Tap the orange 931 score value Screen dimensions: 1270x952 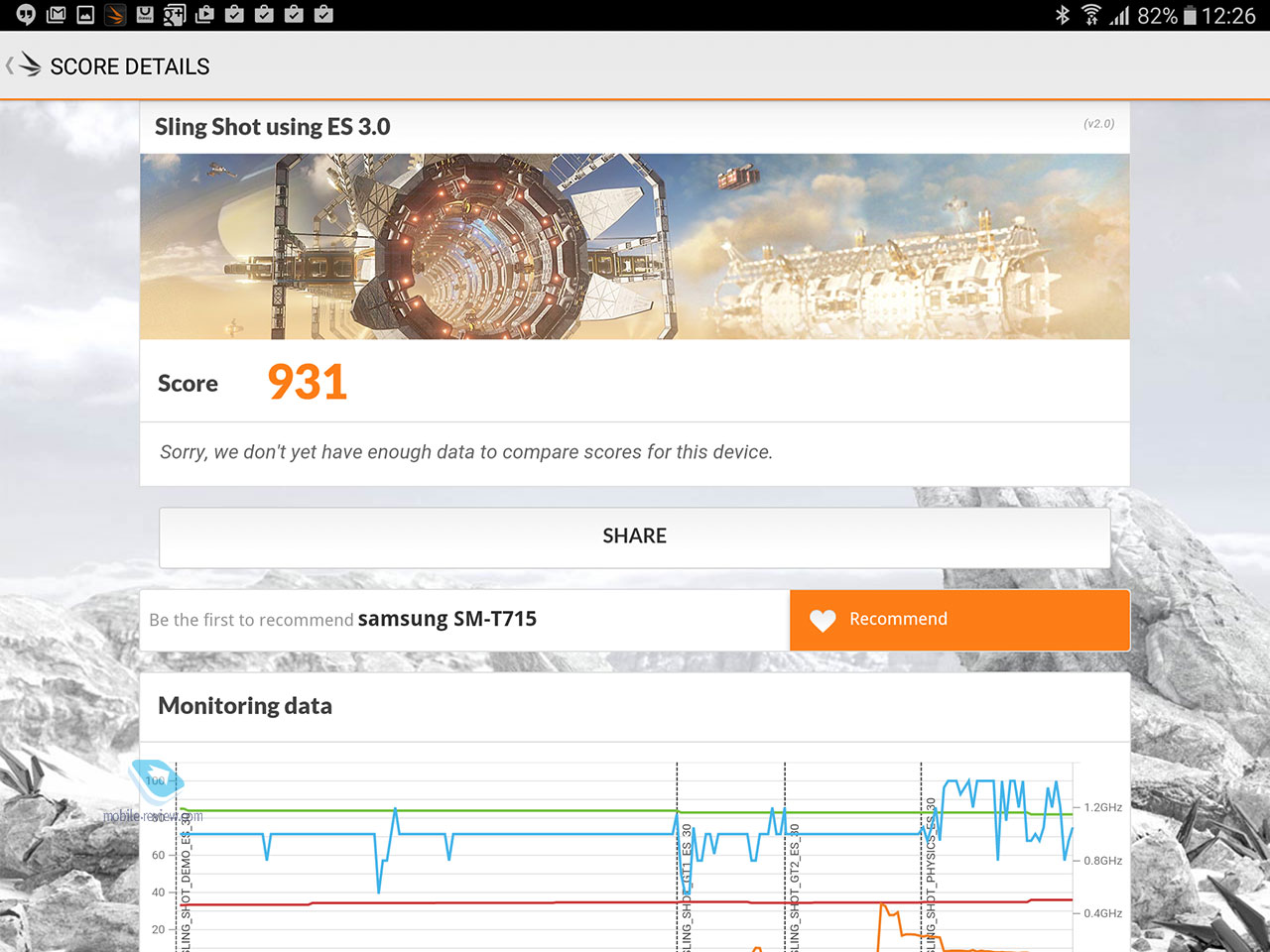tap(308, 382)
